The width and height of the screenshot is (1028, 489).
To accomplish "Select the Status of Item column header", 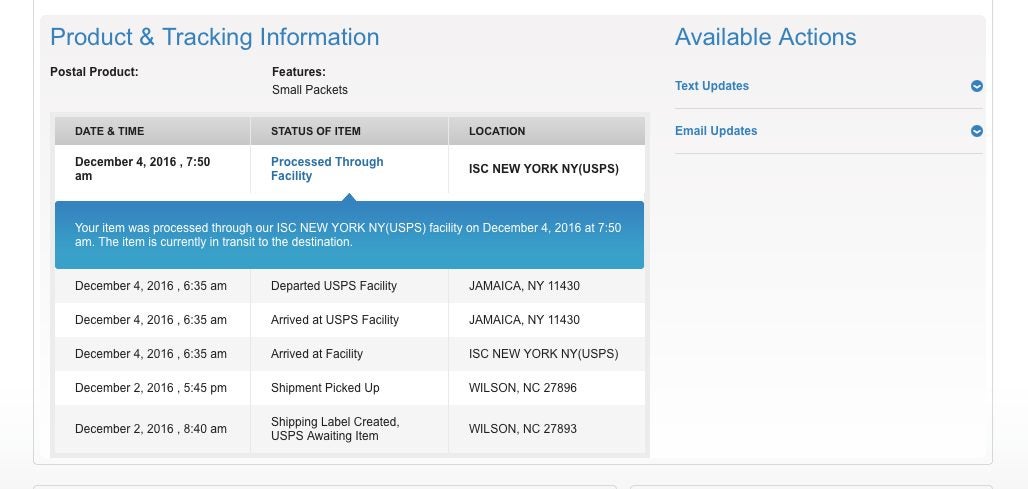I will (315, 131).
